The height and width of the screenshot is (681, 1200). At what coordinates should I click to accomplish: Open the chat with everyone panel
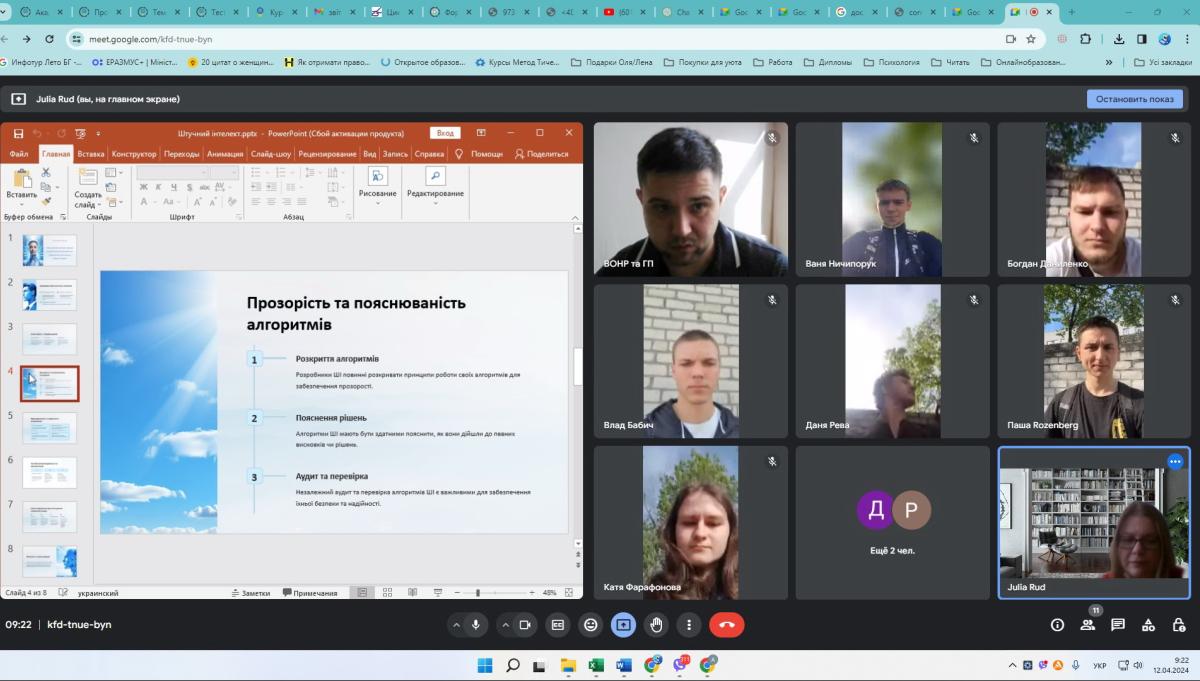tap(1118, 625)
